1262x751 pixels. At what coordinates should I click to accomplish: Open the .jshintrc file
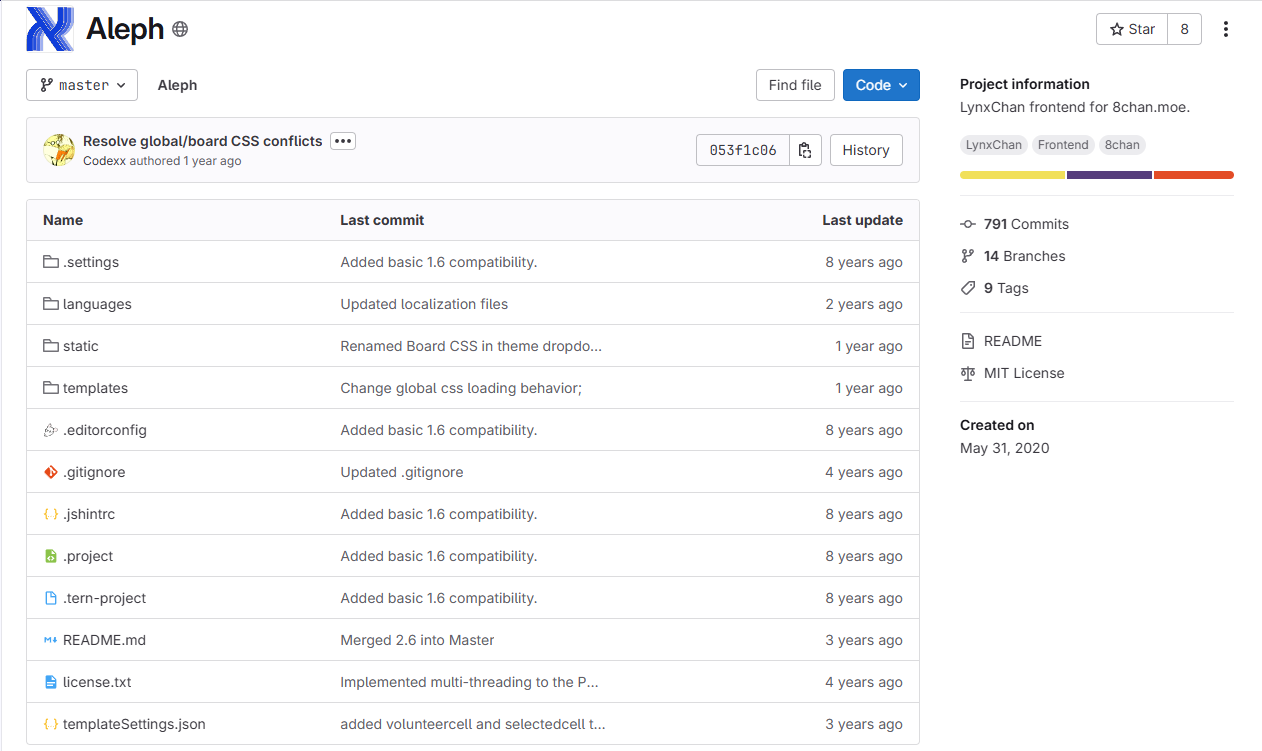click(x=89, y=514)
